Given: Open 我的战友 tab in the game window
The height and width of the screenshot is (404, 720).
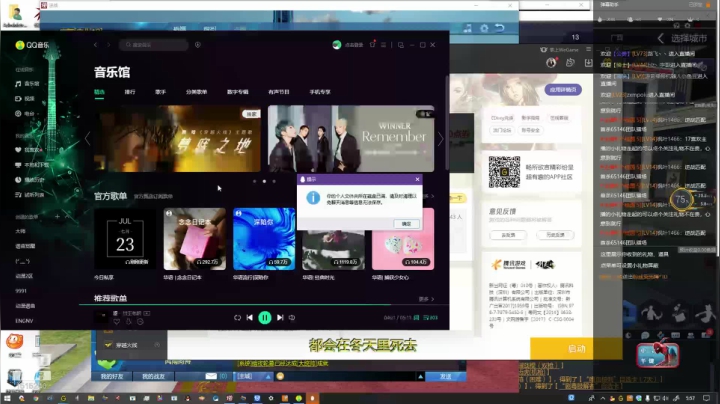Looking at the screenshot, I should coord(153,376).
